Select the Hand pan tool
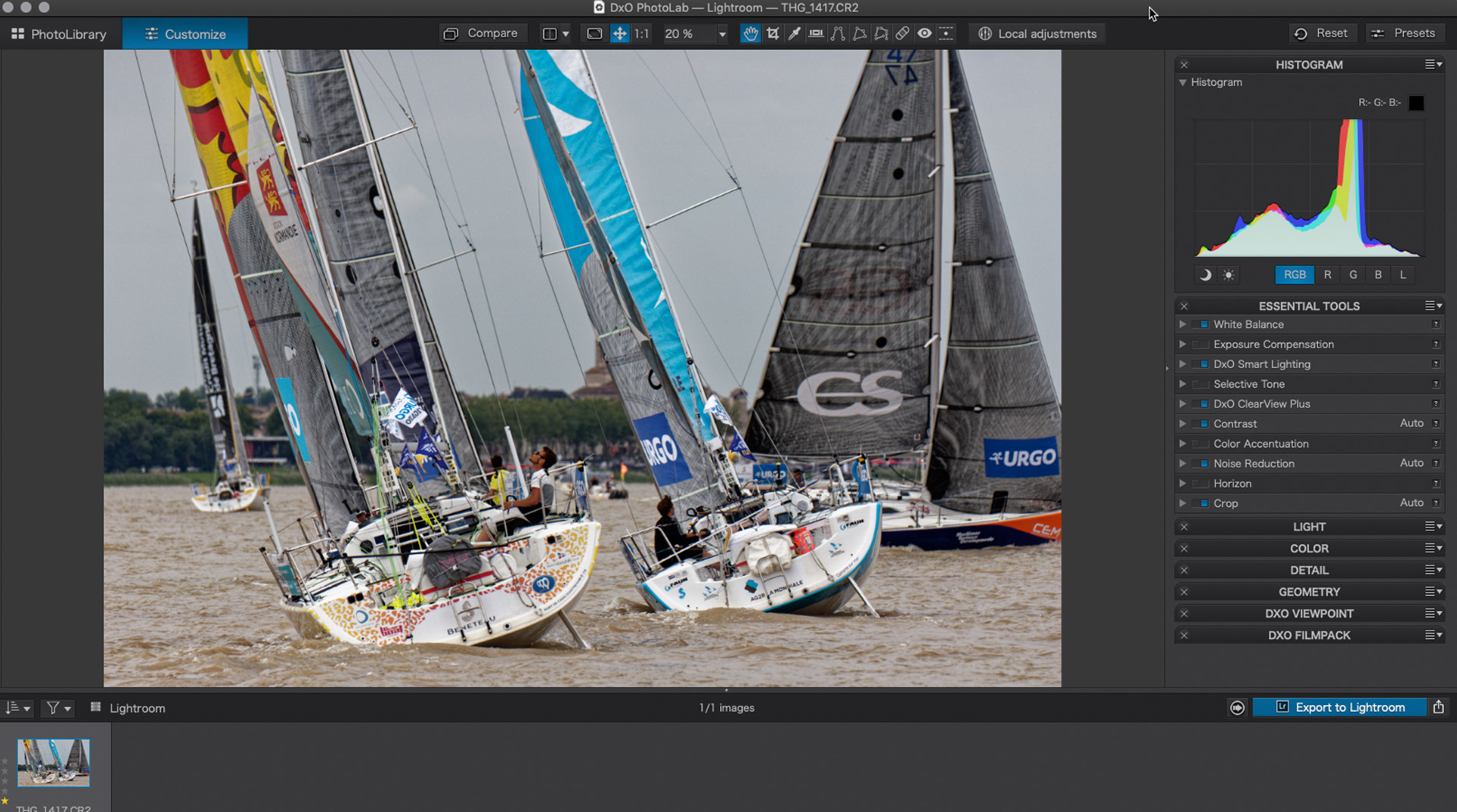The image size is (1457, 812). point(750,33)
